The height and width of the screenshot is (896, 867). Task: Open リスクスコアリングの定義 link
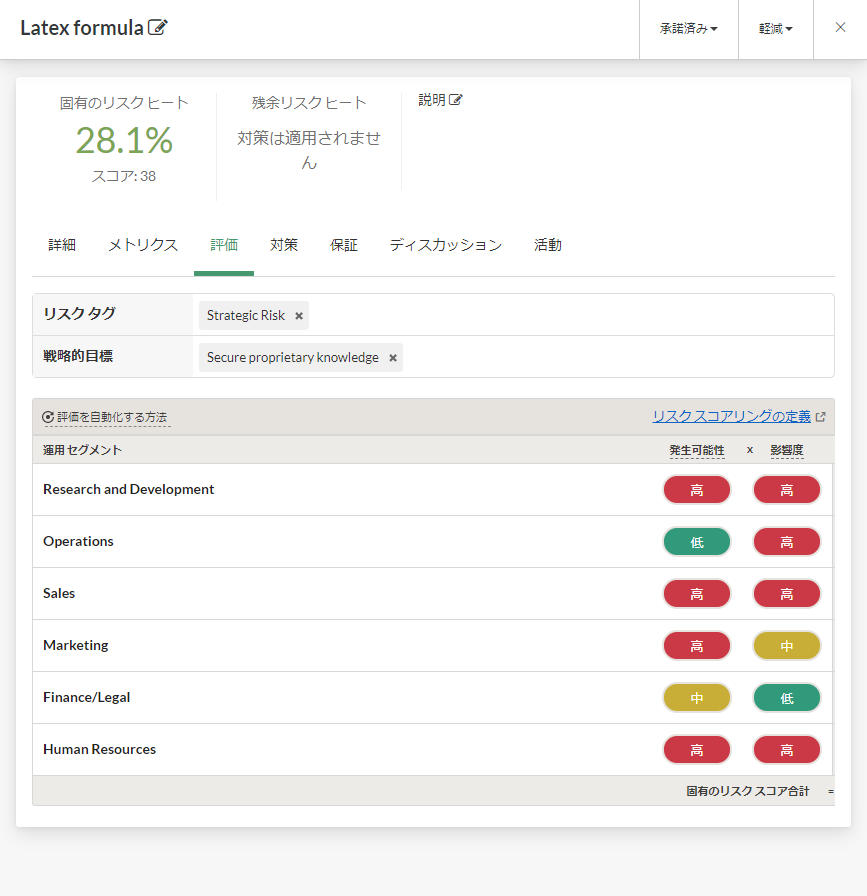[731, 417]
